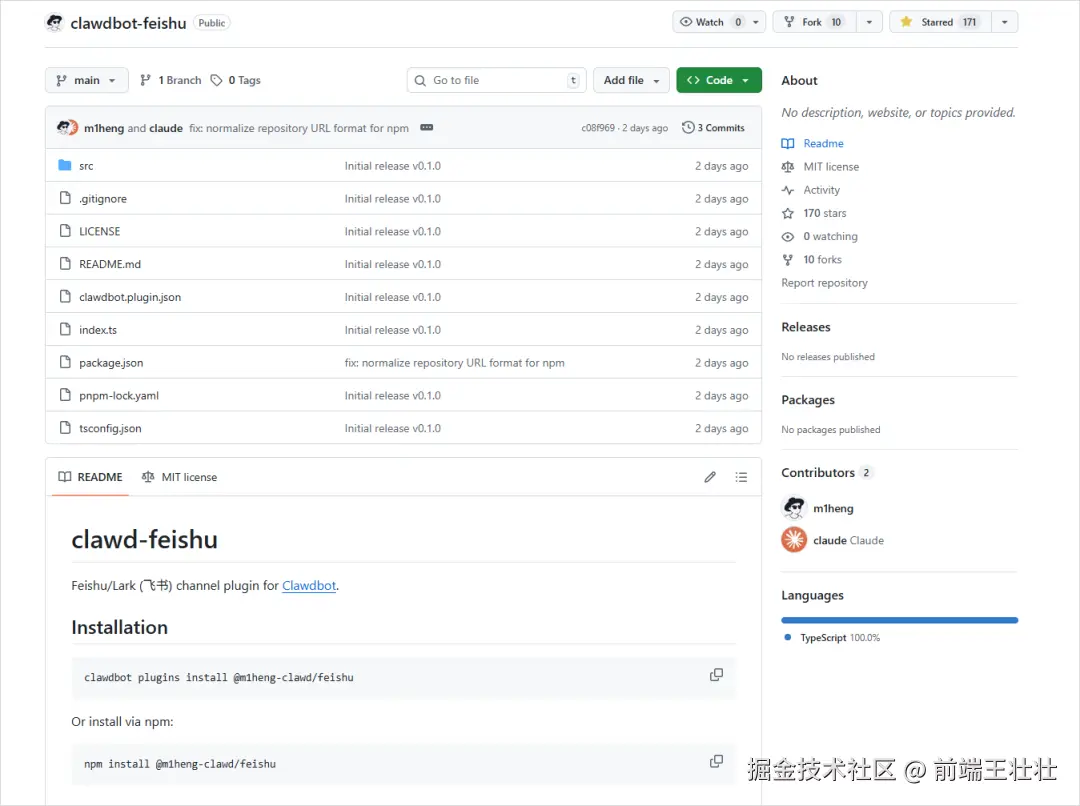
Task: Open the Clawdbot hyperlink in README
Action: [309, 585]
